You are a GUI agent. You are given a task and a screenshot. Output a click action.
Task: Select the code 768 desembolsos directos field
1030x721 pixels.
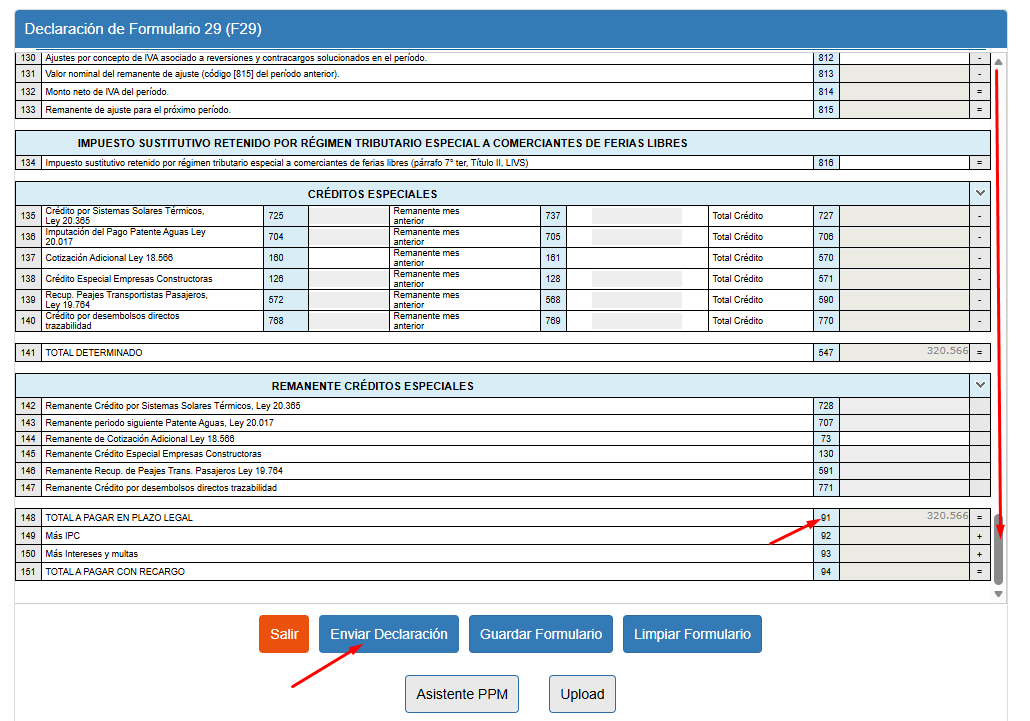(349, 320)
